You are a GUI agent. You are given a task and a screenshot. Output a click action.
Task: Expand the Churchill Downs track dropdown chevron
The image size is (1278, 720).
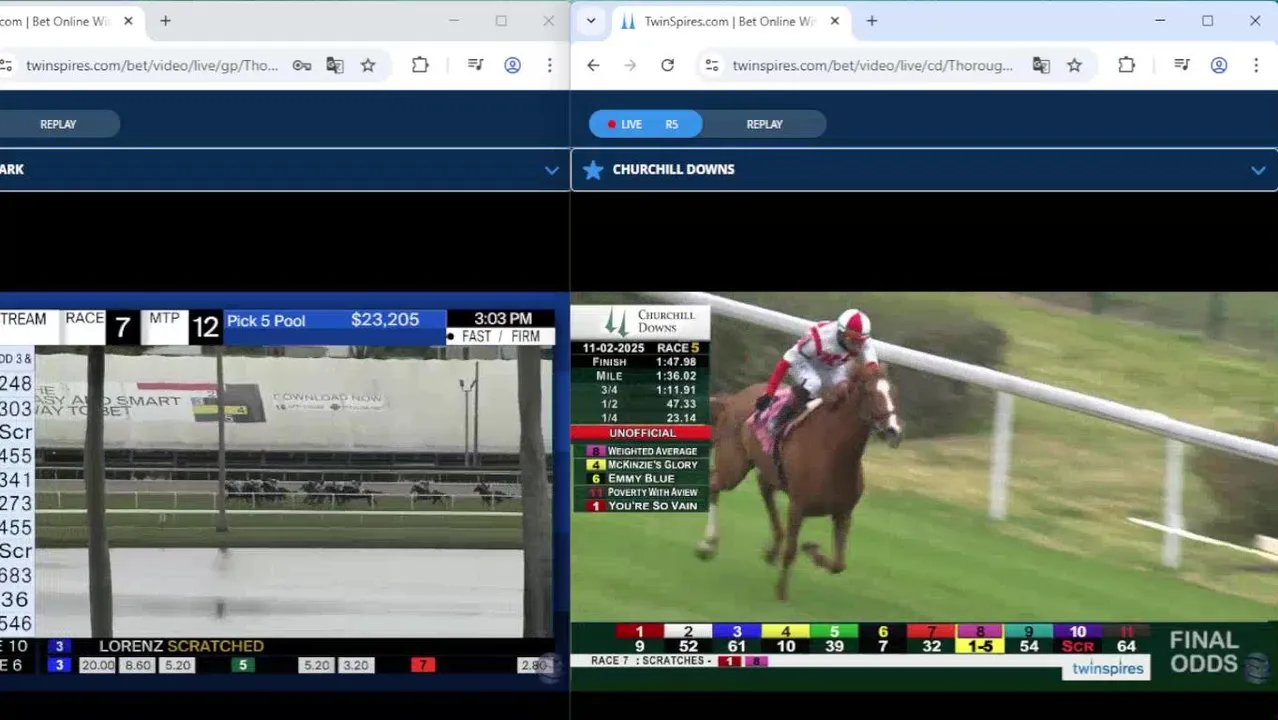coord(1258,170)
